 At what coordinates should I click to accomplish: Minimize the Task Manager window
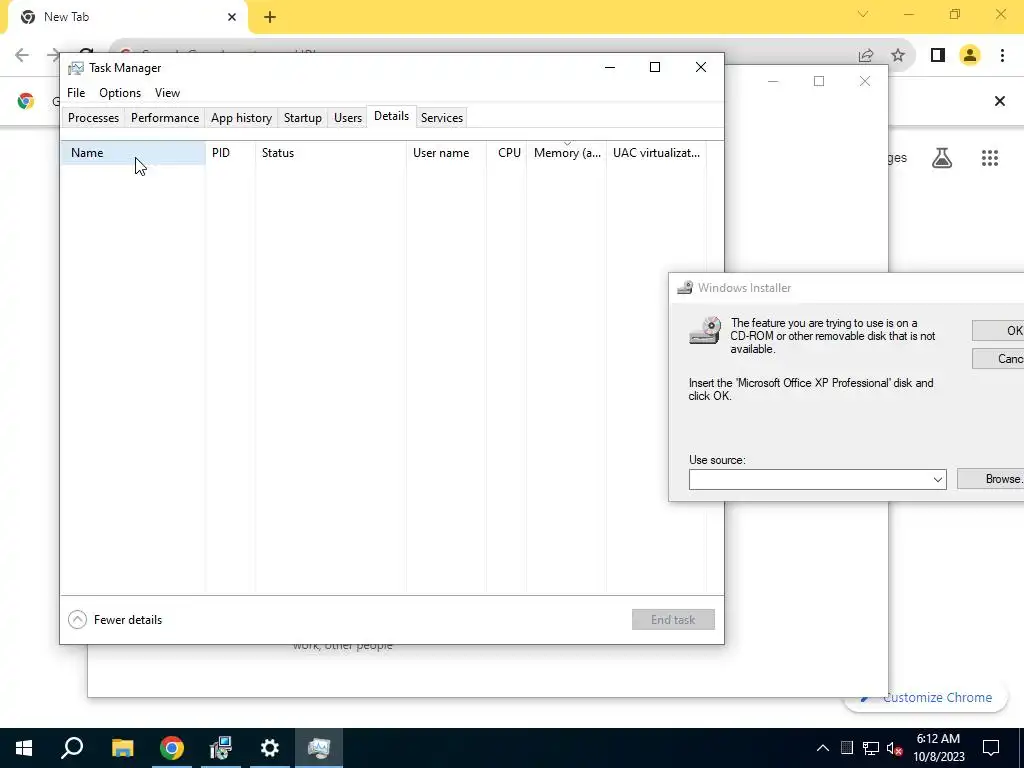(x=610, y=67)
